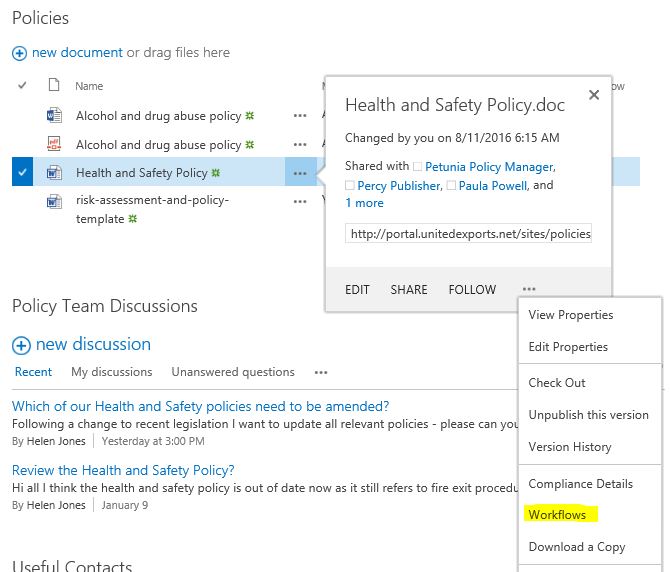Toggle the select-all checkmark in header
The image size is (670, 572).
[x=23, y=87]
